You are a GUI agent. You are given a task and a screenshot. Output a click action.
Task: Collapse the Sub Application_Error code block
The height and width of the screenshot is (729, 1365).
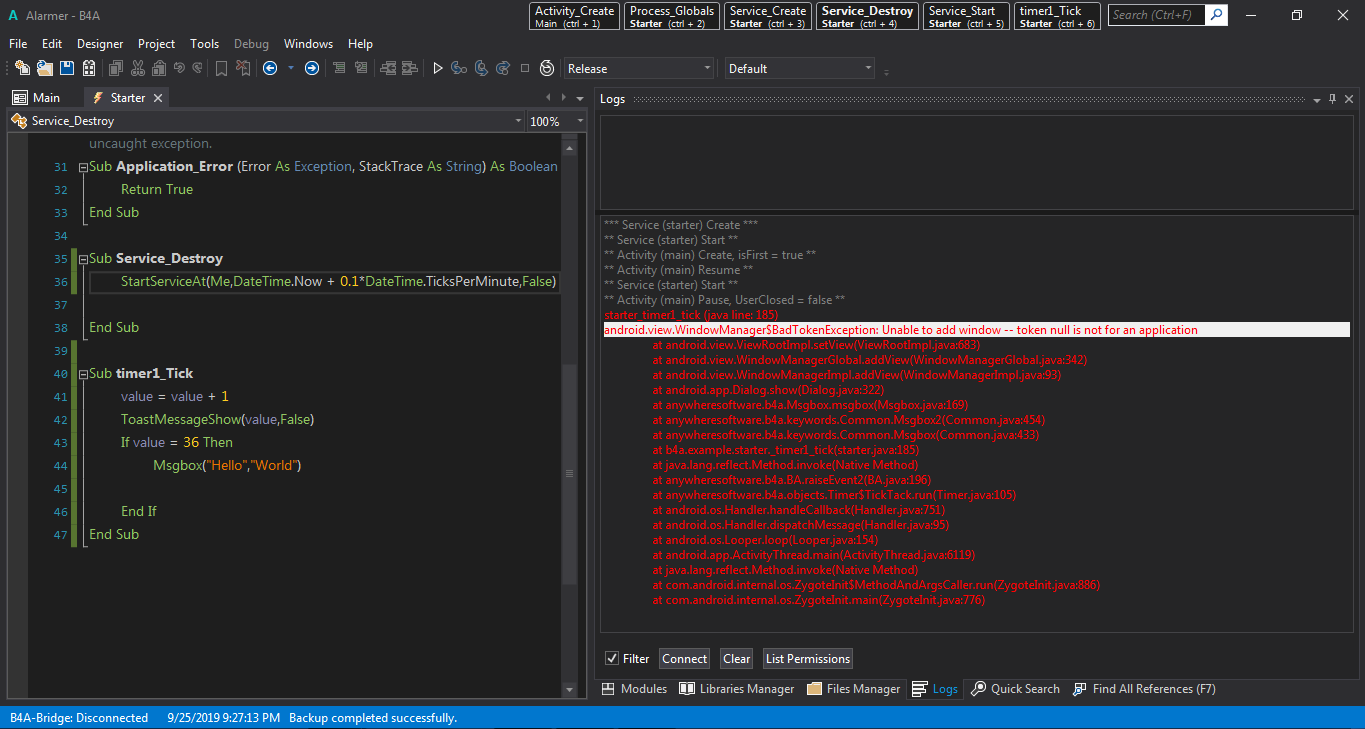pyautogui.click(x=81, y=167)
